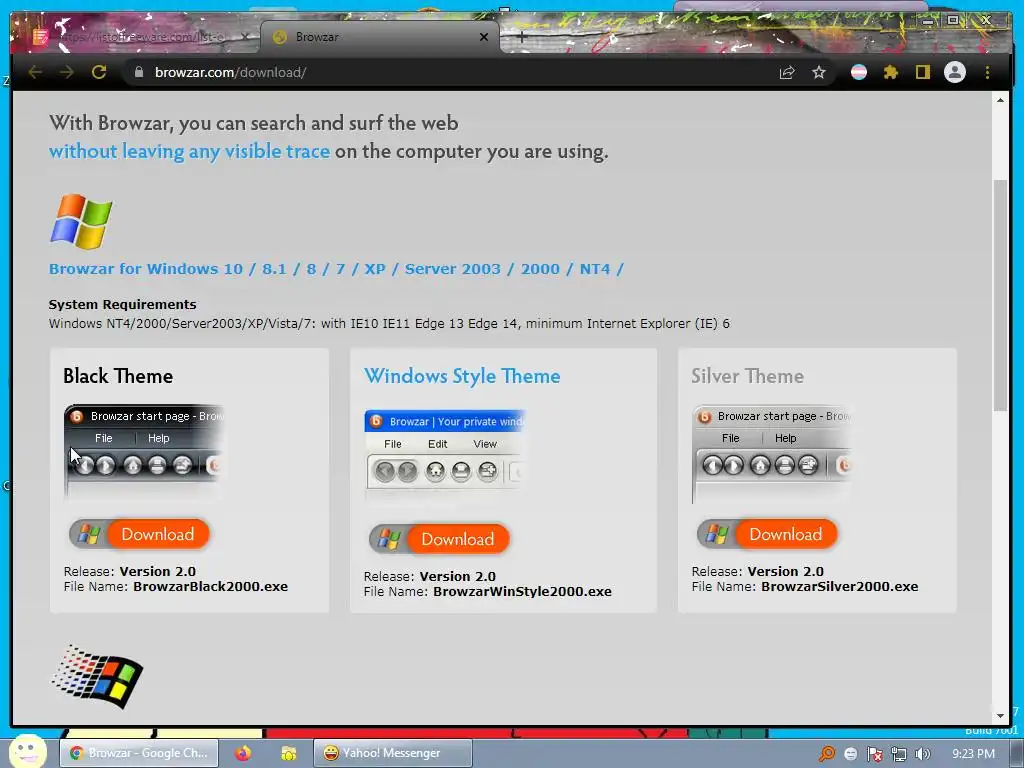Screen dimensions: 1024x768
Task: Open the Start button smiley icon
Action: pyautogui.click(x=28, y=752)
